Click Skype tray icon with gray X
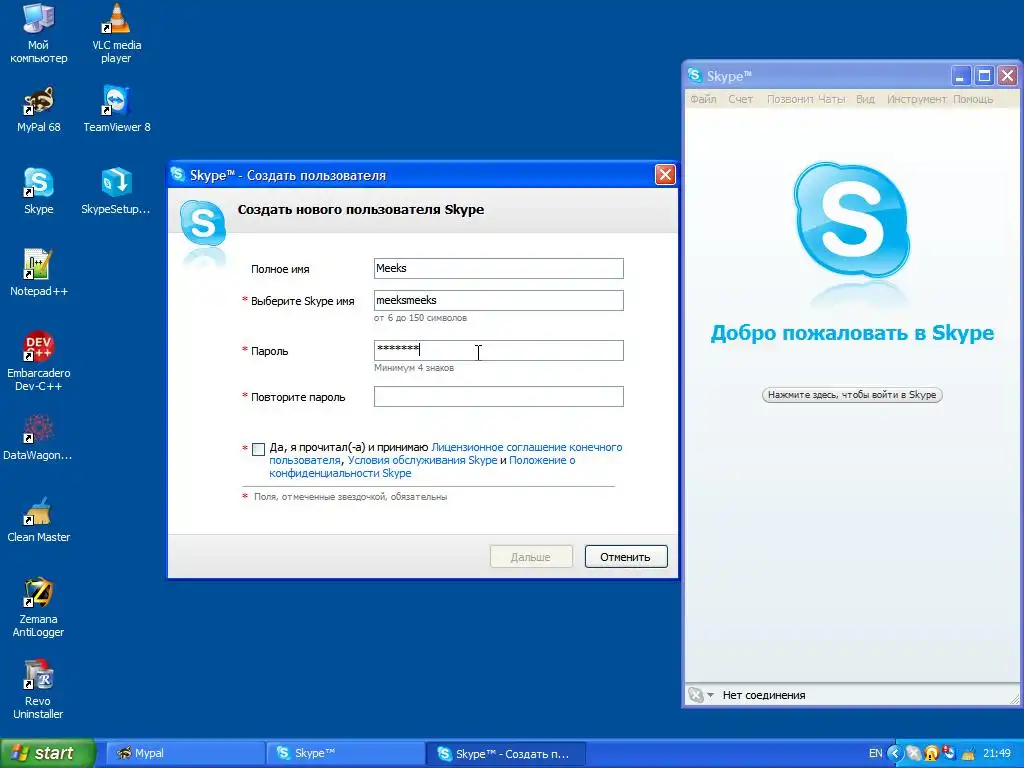This screenshot has width=1024, height=768. pyautogui.click(x=913, y=754)
